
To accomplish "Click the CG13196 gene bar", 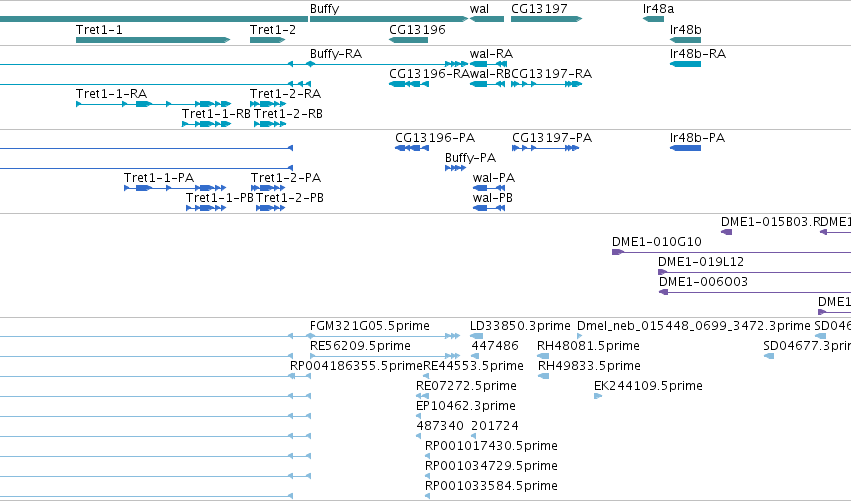I will pyautogui.click(x=408, y=40).
